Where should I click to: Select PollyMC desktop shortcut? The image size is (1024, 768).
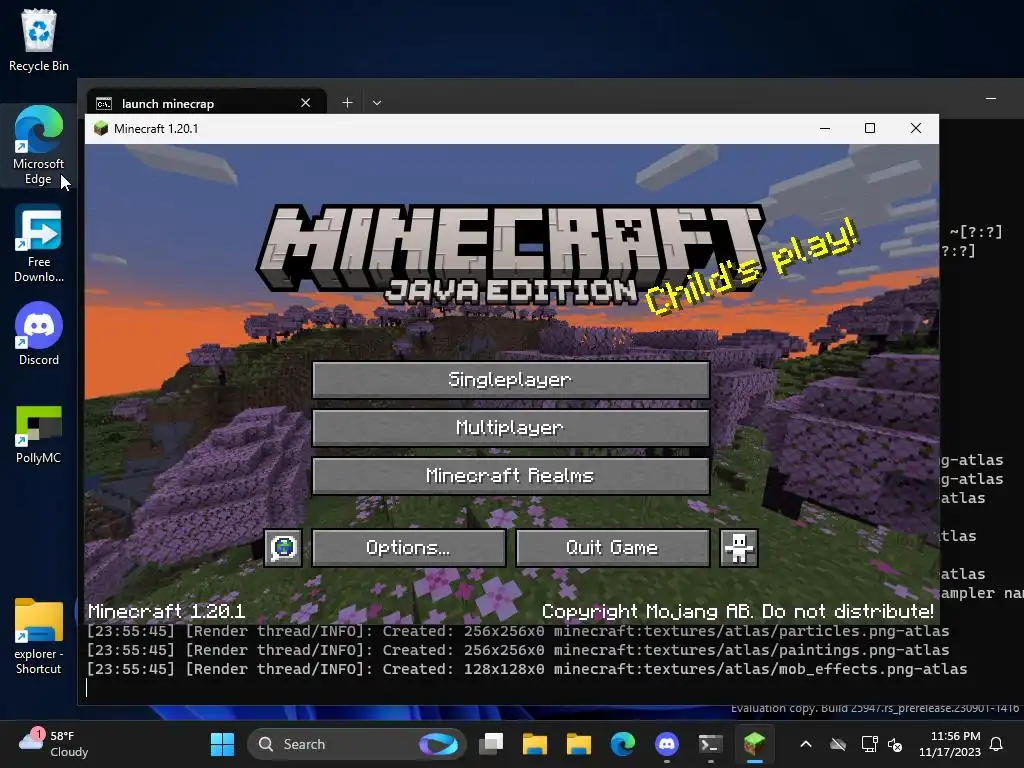point(39,434)
